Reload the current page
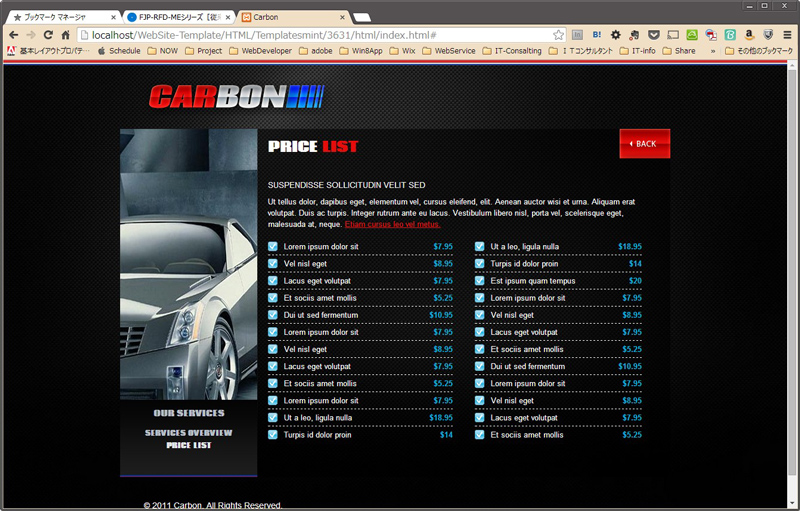The image size is (800, 511). coord(48,35)
